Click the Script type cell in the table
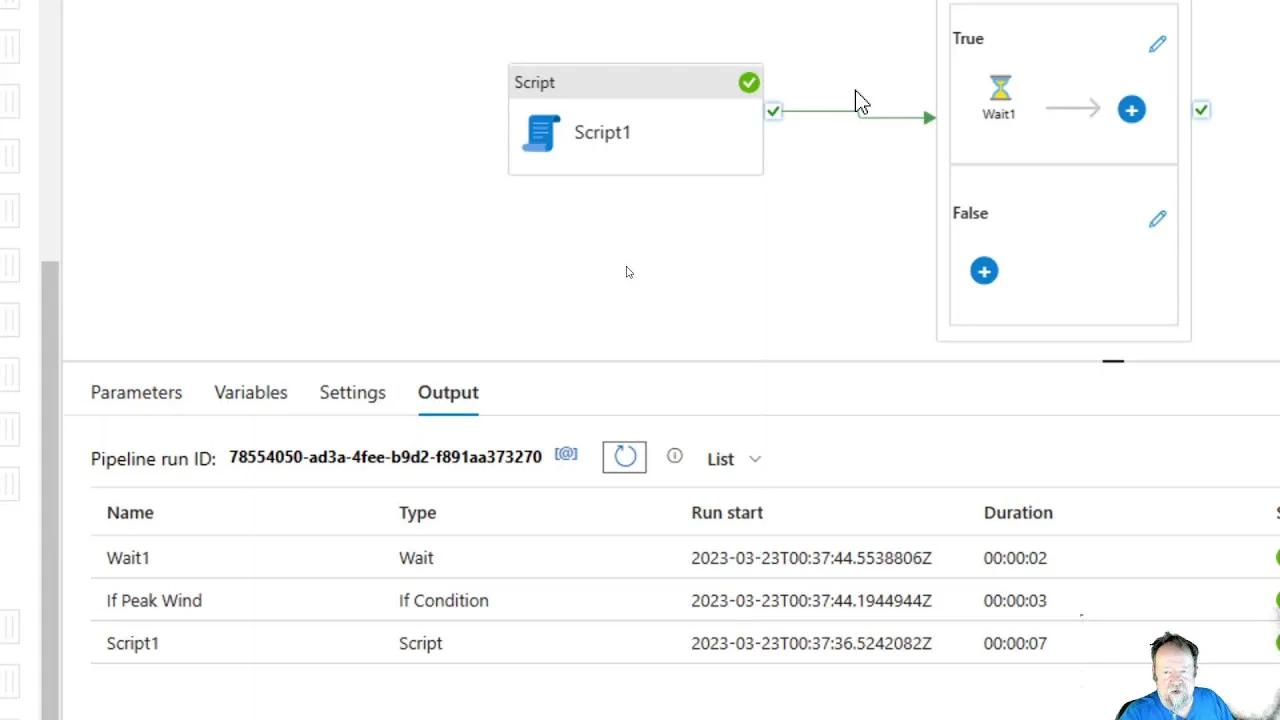Image resolution: width=1280 pixels, height=720 pixels. pyautogui.click(x=420, y=644)
